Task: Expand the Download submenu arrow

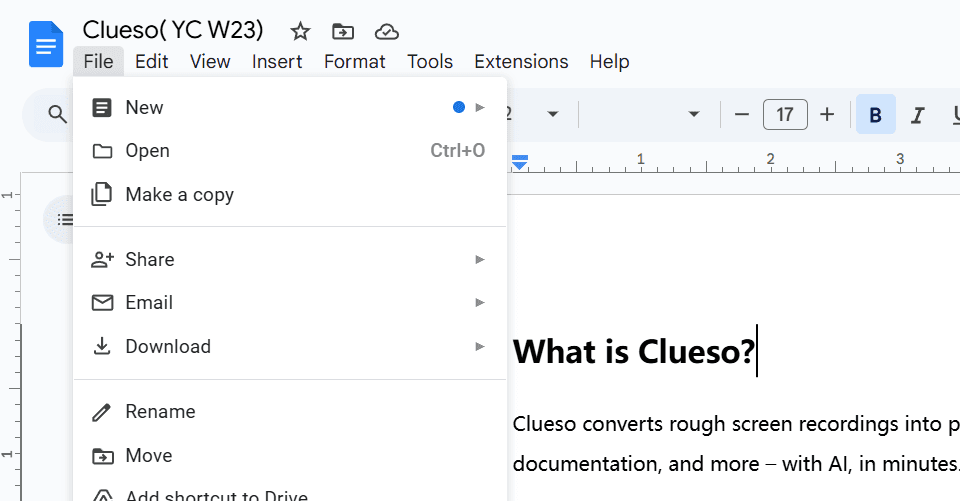Action: click(480, 347)
